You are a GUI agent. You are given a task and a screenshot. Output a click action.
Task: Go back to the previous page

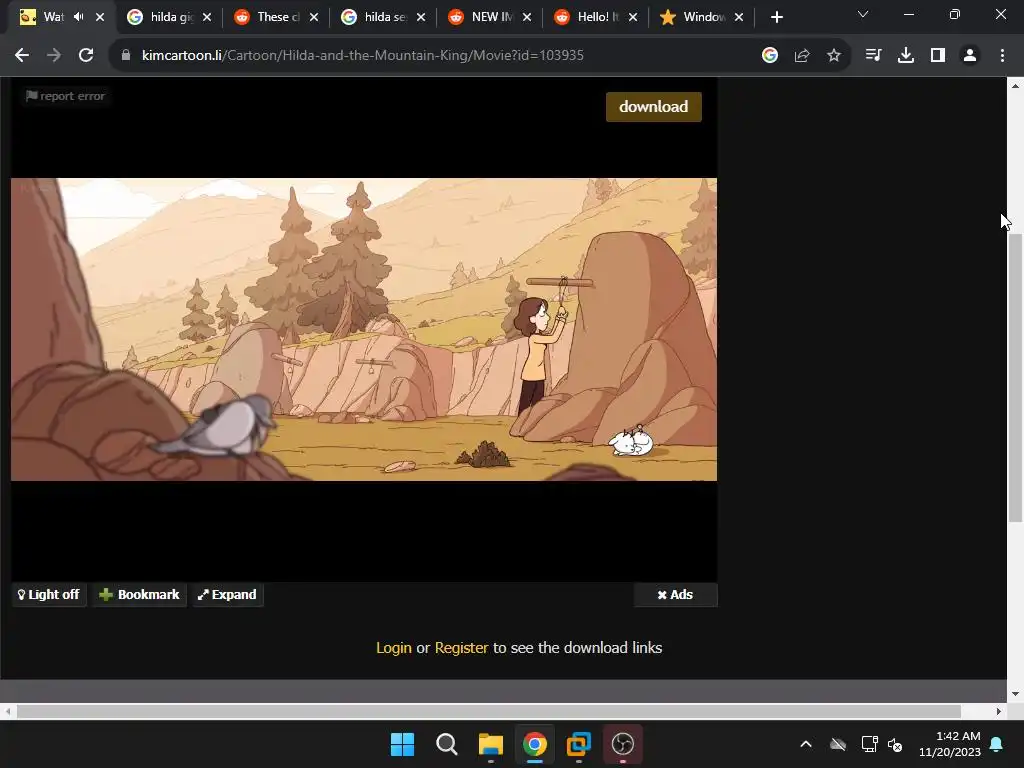(x=22, y=56)
